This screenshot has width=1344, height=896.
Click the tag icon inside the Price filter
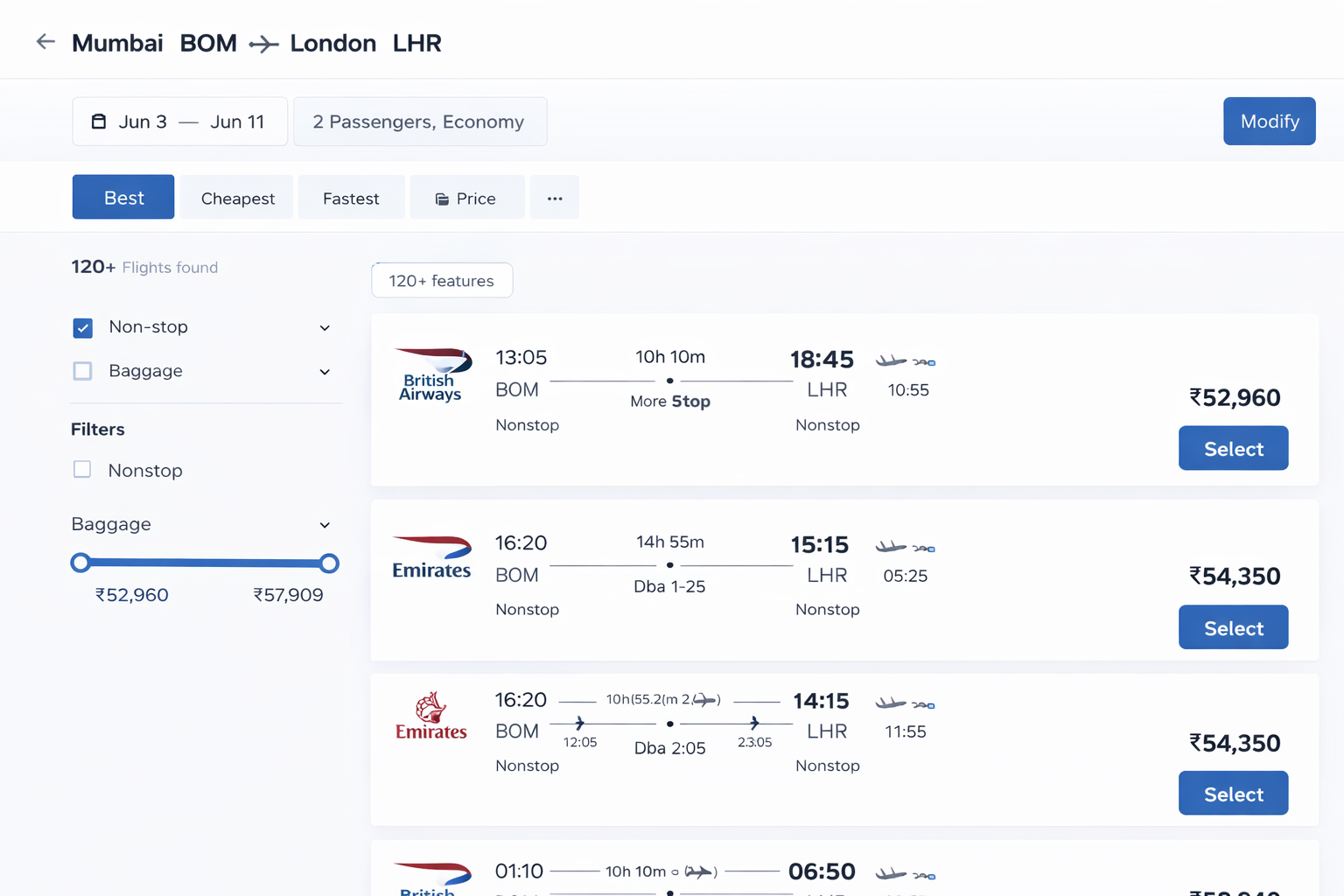click(x=441, y=198)
